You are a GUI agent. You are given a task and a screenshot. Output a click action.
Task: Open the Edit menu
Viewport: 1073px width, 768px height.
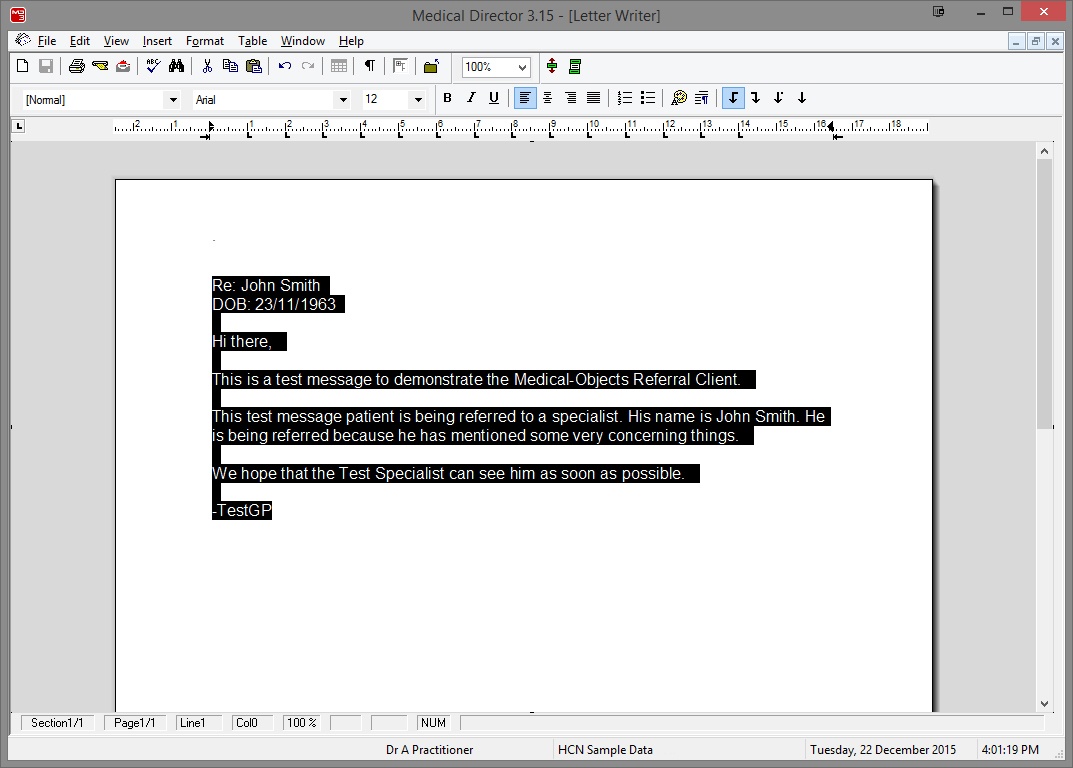coord(79,41)
